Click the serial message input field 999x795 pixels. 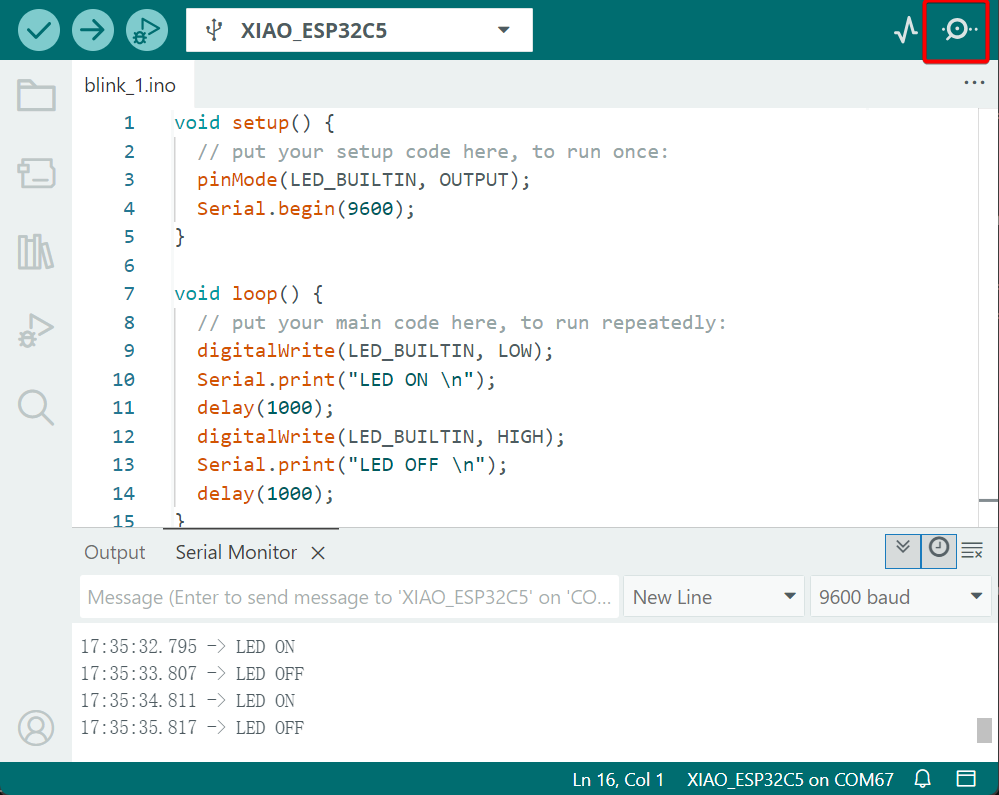[348, 597]
